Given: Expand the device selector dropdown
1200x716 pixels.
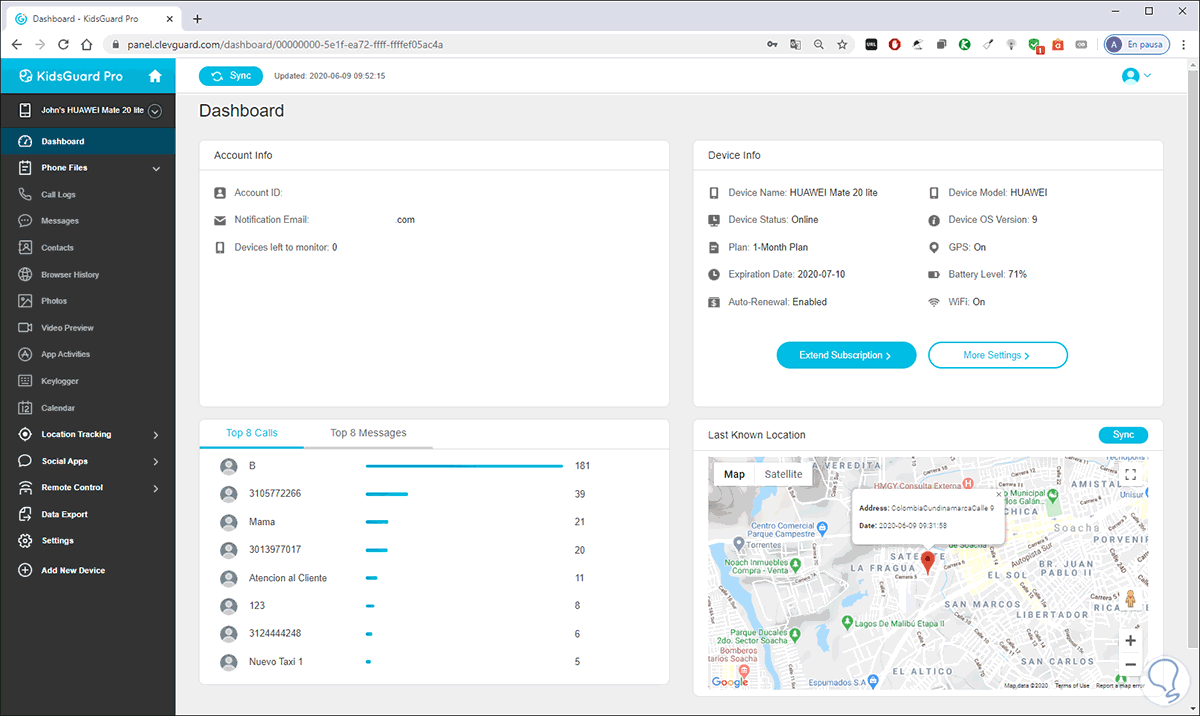Looking at the screenshot, I should 155,111.
